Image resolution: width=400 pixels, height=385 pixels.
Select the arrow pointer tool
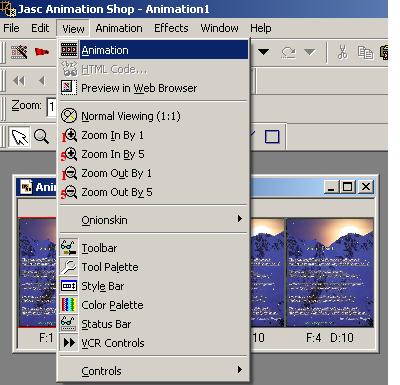click(19, 137)
